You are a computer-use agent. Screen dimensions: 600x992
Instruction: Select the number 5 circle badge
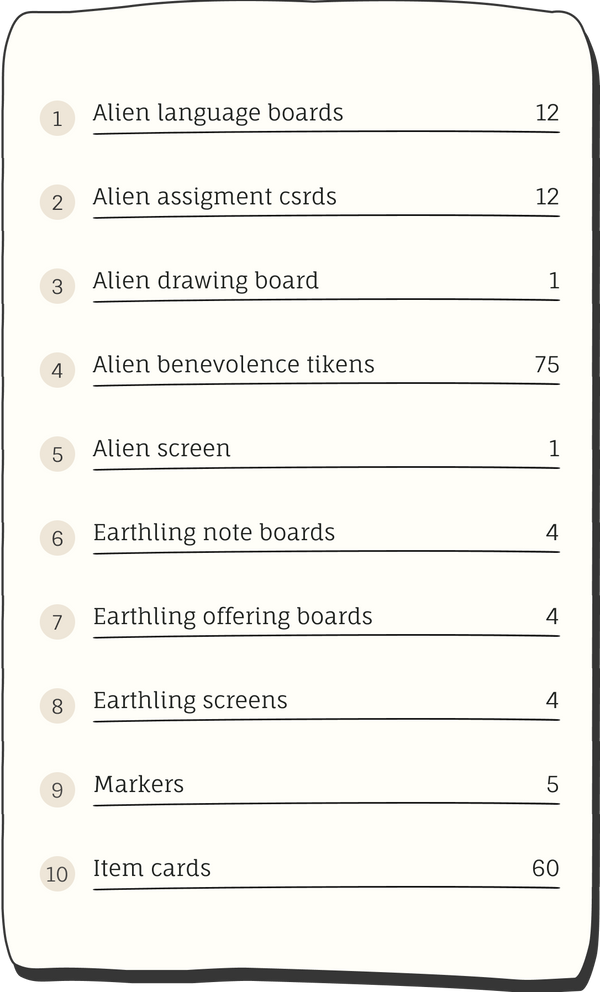tap(57, 454)
